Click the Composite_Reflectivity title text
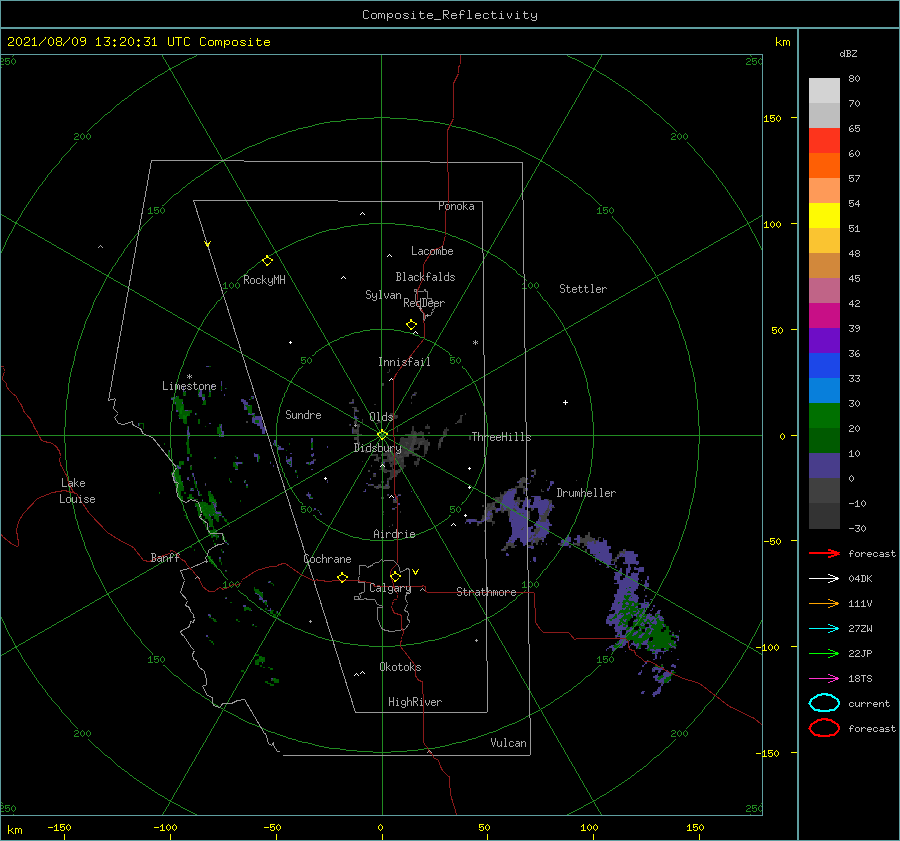This screenshot has height=841, width=900. click(450, 15)
